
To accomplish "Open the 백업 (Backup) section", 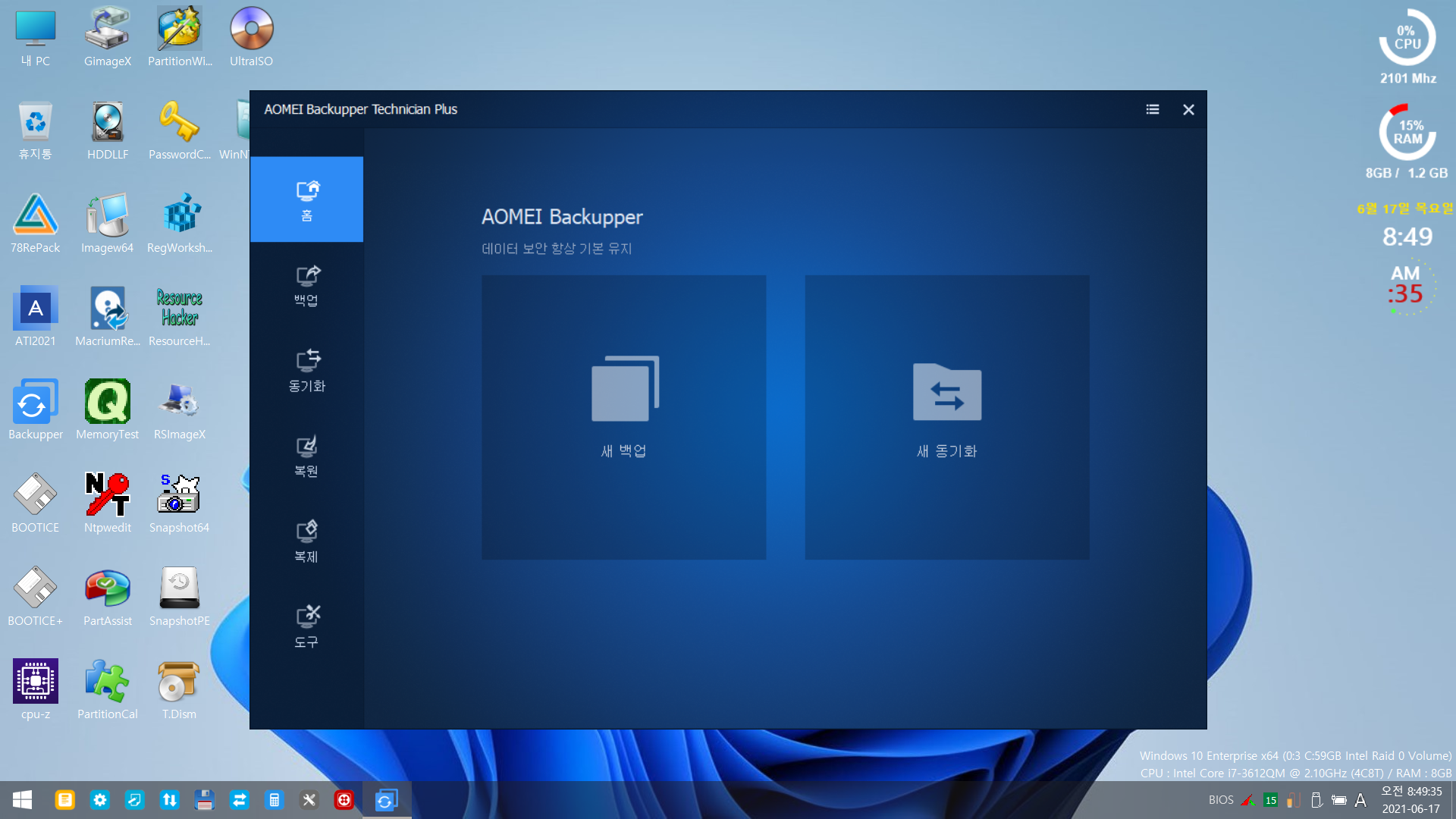I will tap(306, 286).
